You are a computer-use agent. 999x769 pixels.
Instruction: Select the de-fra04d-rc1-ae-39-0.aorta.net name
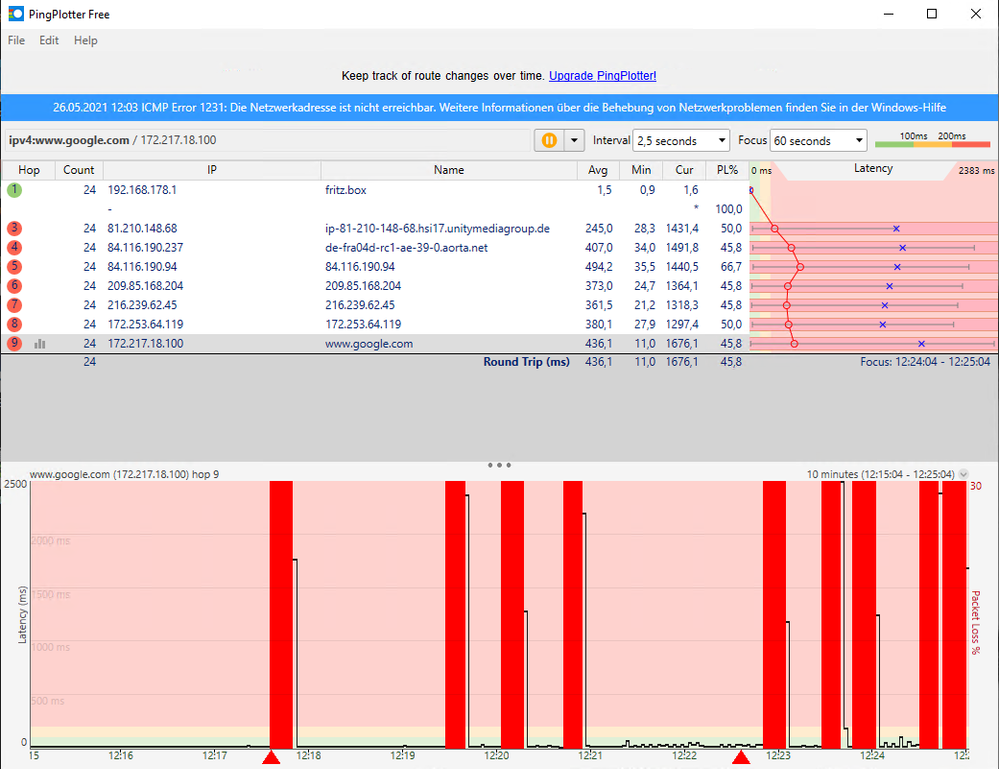406,247
